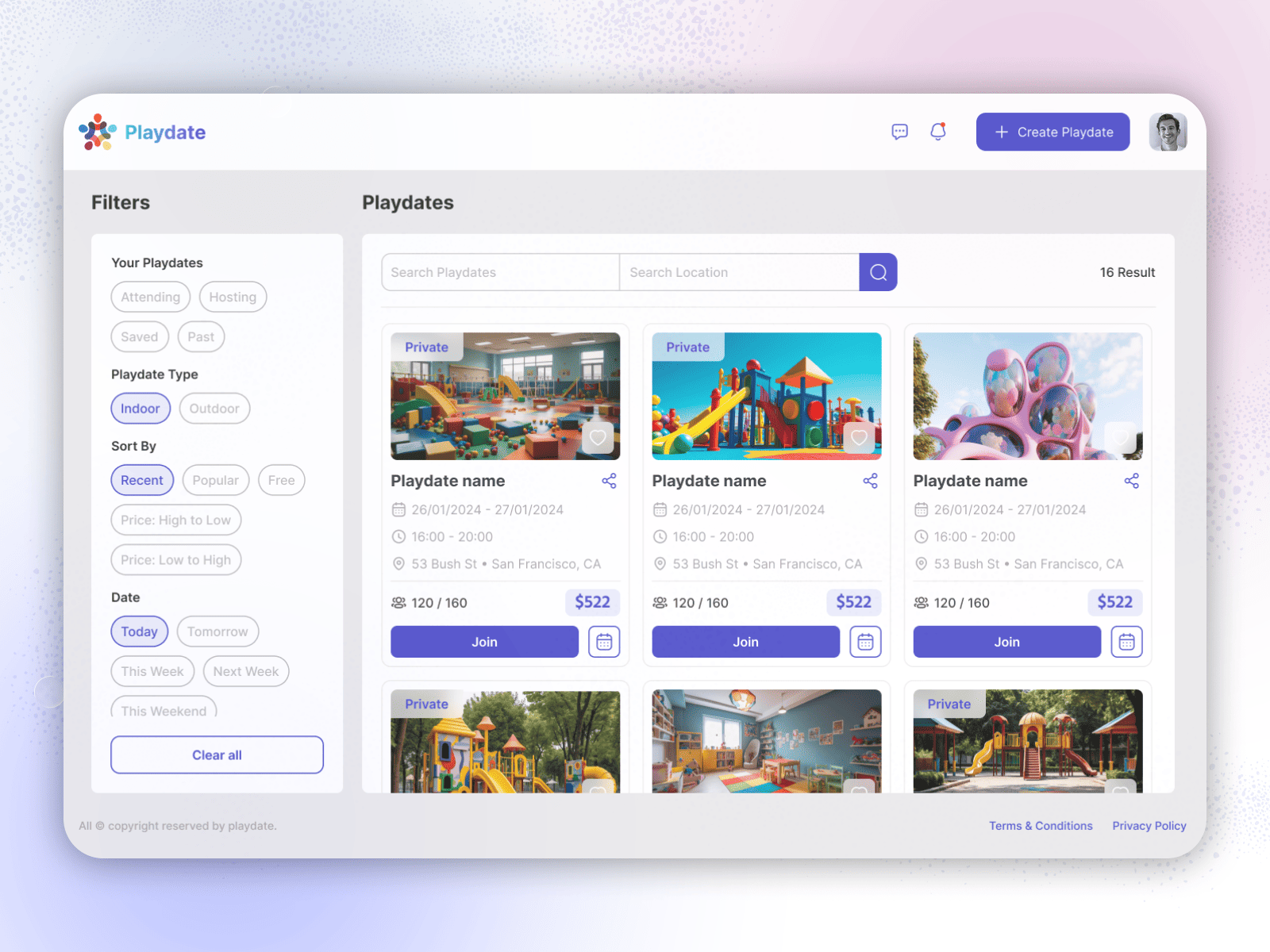
Task: Open the blue-sky playground slide thumbnail
Action: pyautogui.click(x=766, y=396)
